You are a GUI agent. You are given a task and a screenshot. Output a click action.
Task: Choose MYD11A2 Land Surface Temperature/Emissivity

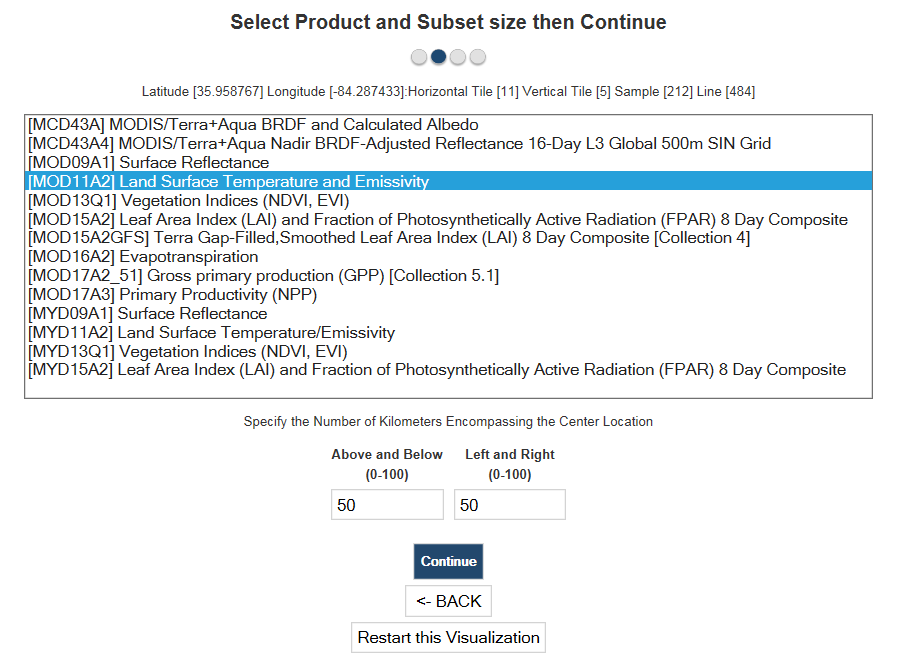click(211, 333)
